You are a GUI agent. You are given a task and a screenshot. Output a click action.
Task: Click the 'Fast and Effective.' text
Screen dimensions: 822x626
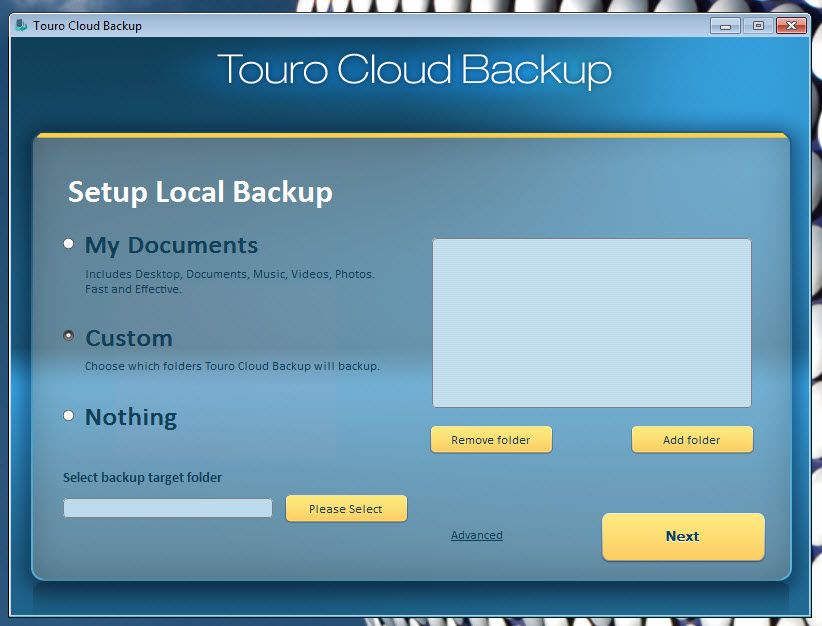[133, 289]
